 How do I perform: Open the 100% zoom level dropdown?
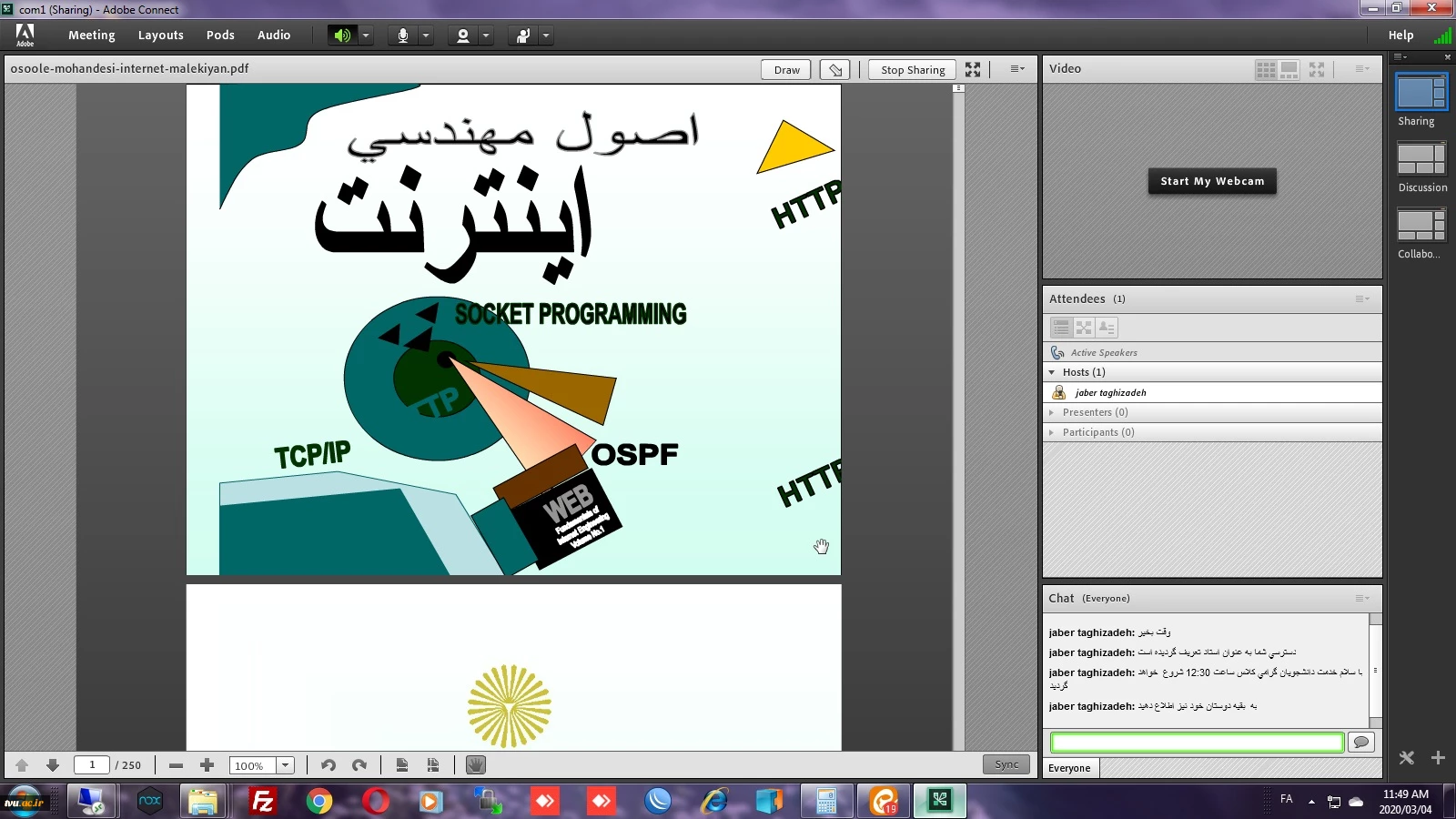tap(285, 765)
